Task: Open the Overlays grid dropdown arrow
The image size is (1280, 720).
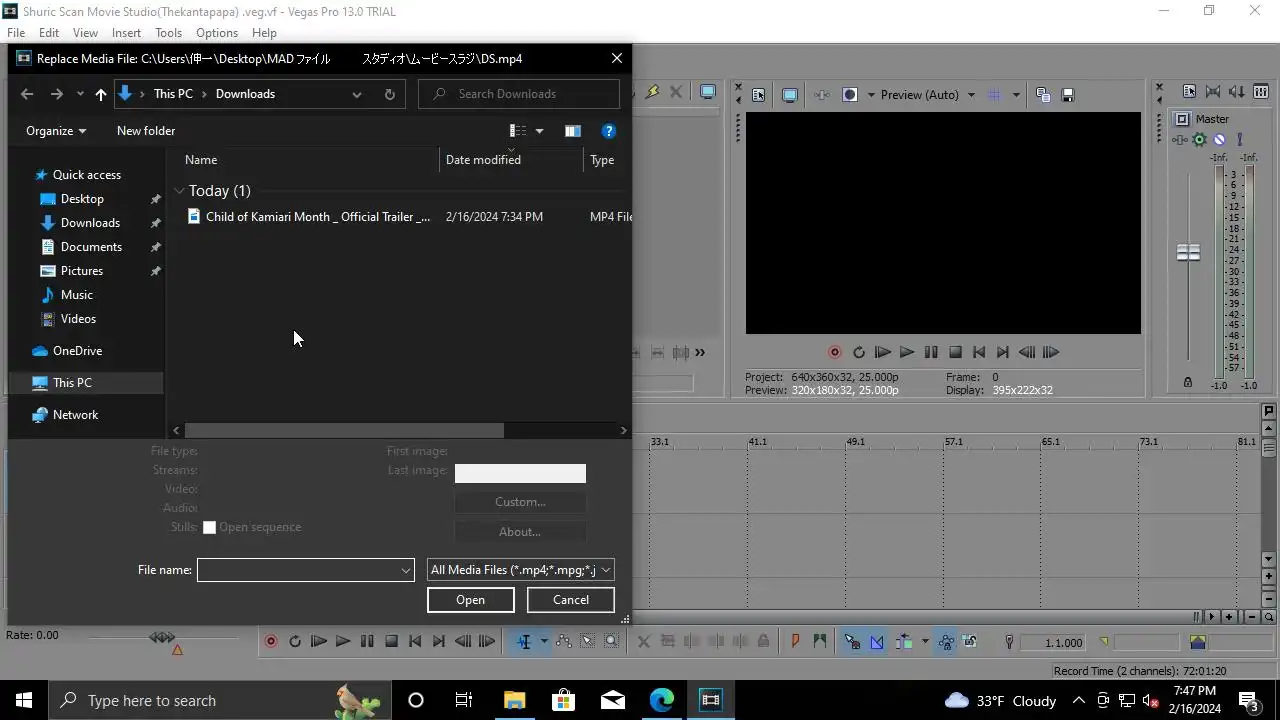Action: point(1016,95)
